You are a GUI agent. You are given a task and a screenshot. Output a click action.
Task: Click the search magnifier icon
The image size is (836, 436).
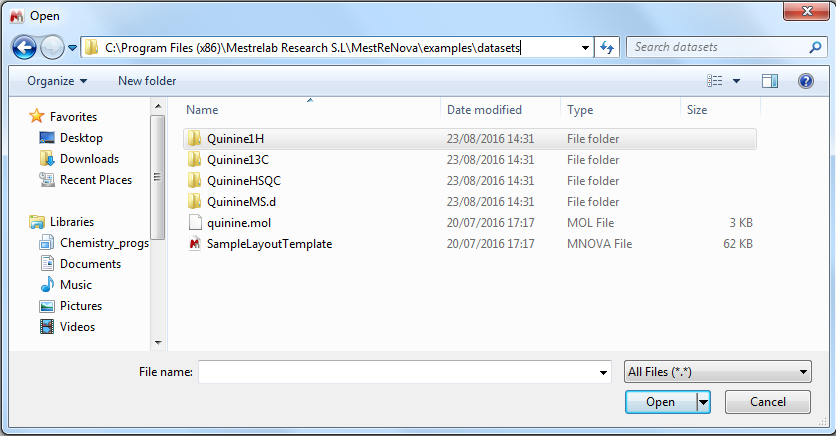[815, 47]
